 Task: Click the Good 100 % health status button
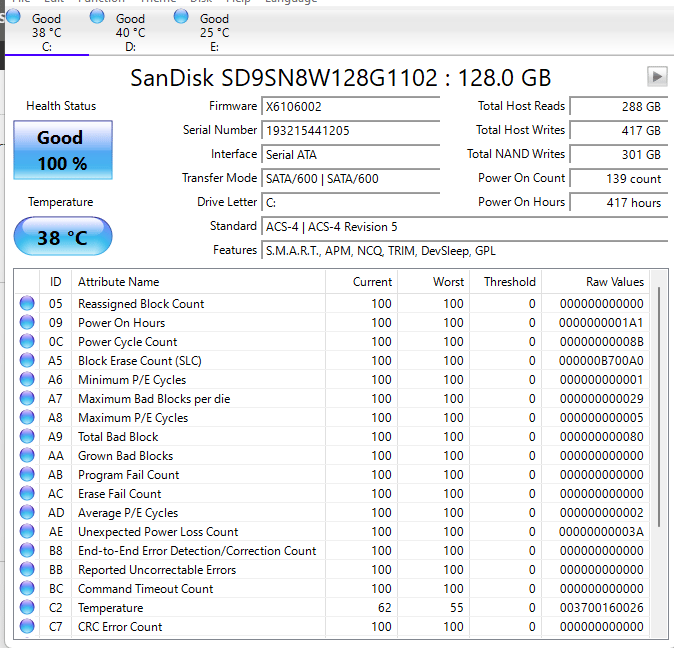(63, 150)
